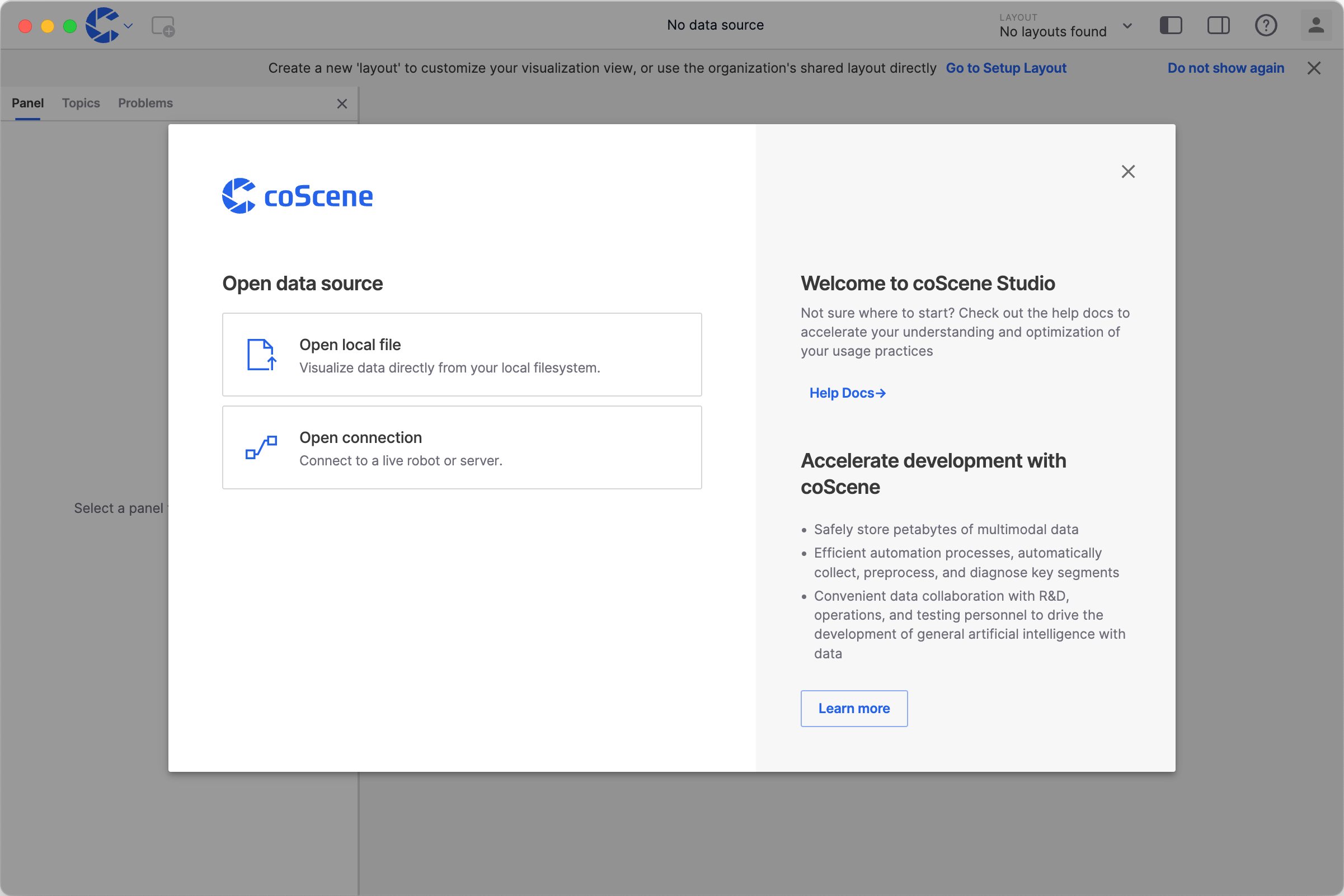
Task: Click the macOS yellow minimize button
Action: 48,26
